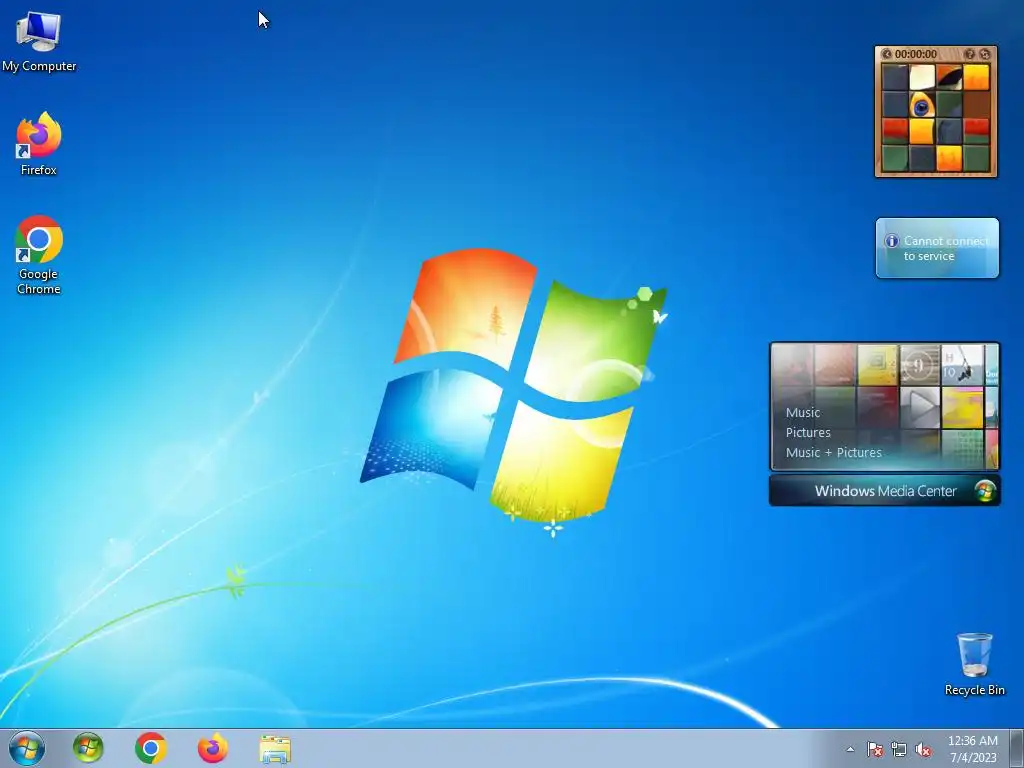
Task: Click the play arrow tile in the Media Center gadget
Action: click(920, 406)
